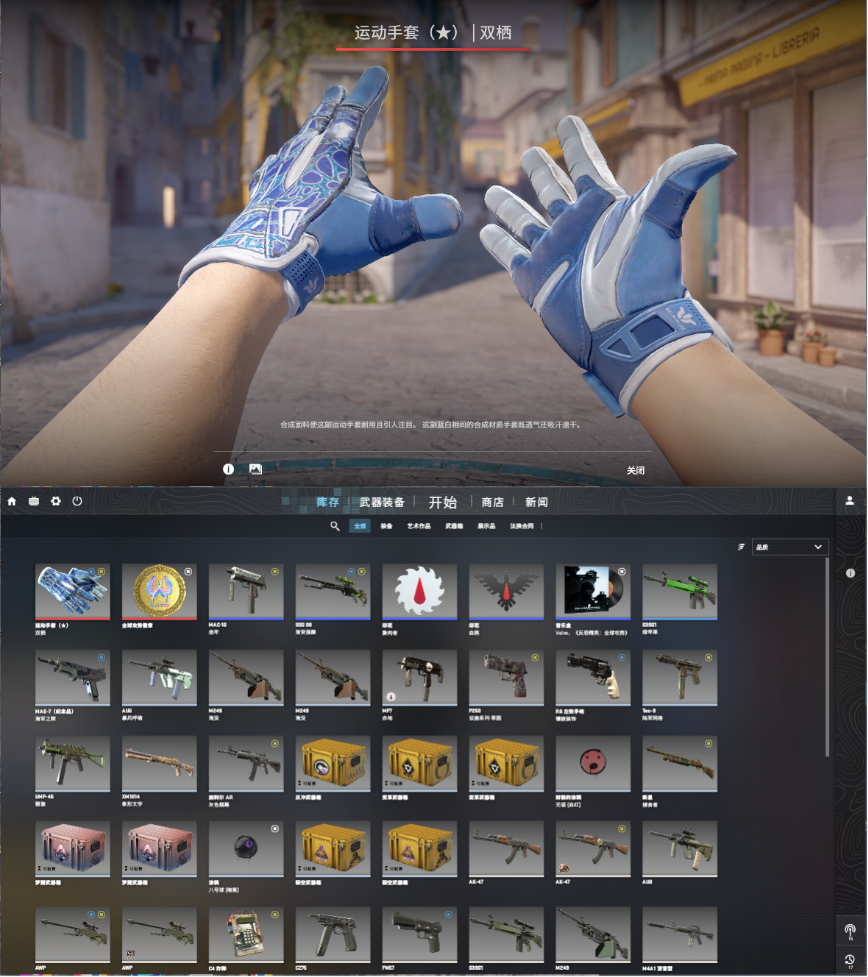Open the player profile icon
The image size is (868, 977).
(849, 500)
